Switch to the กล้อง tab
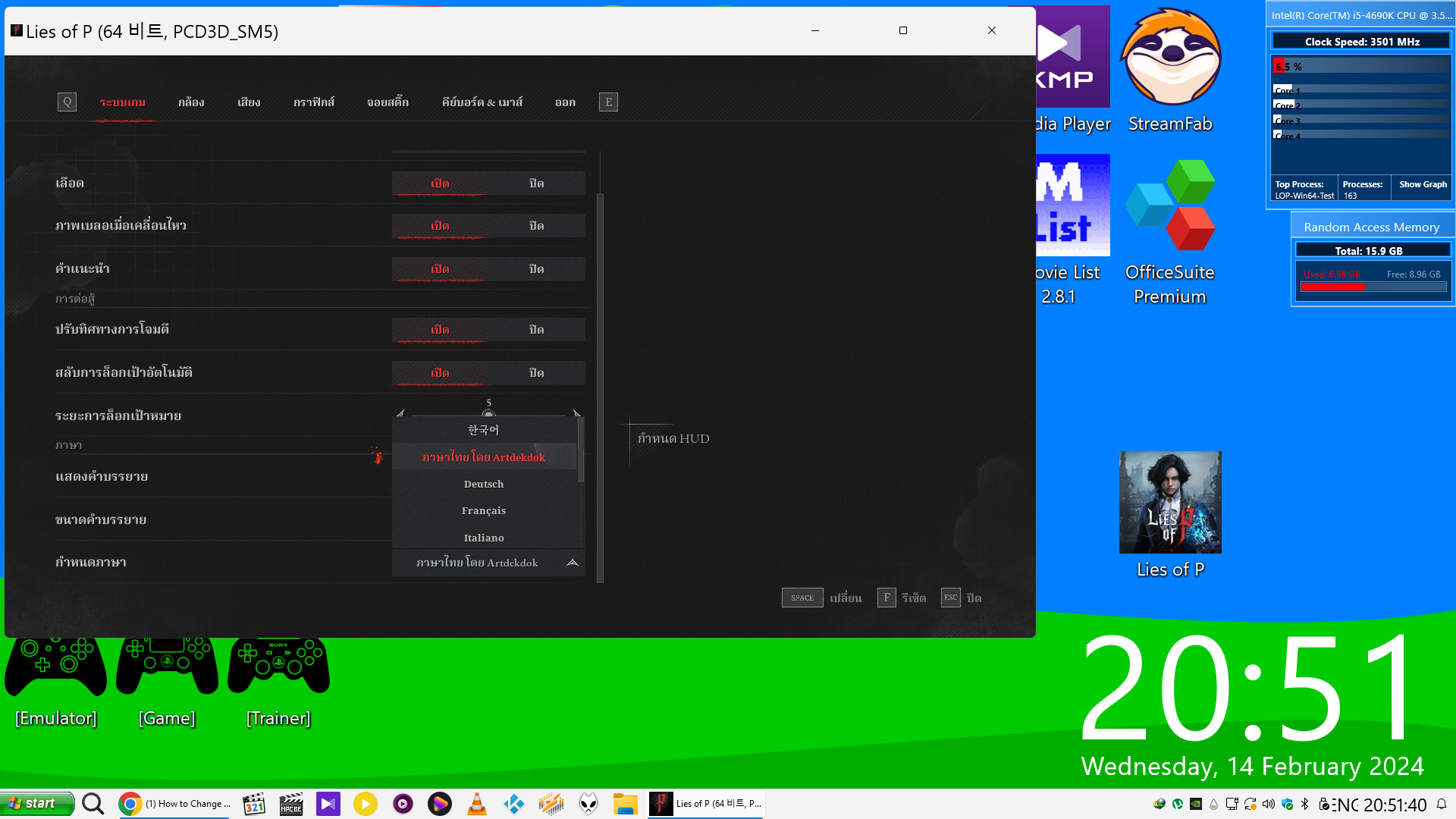Viewport: 1456px width, 819px height. point(191,102)
